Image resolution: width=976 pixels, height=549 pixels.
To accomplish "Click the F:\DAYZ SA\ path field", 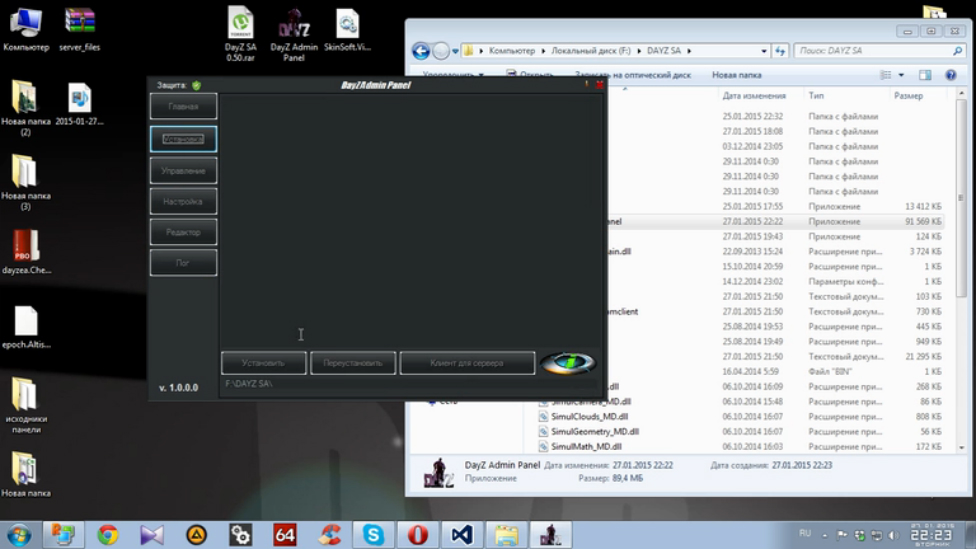I will coord(411,384).
